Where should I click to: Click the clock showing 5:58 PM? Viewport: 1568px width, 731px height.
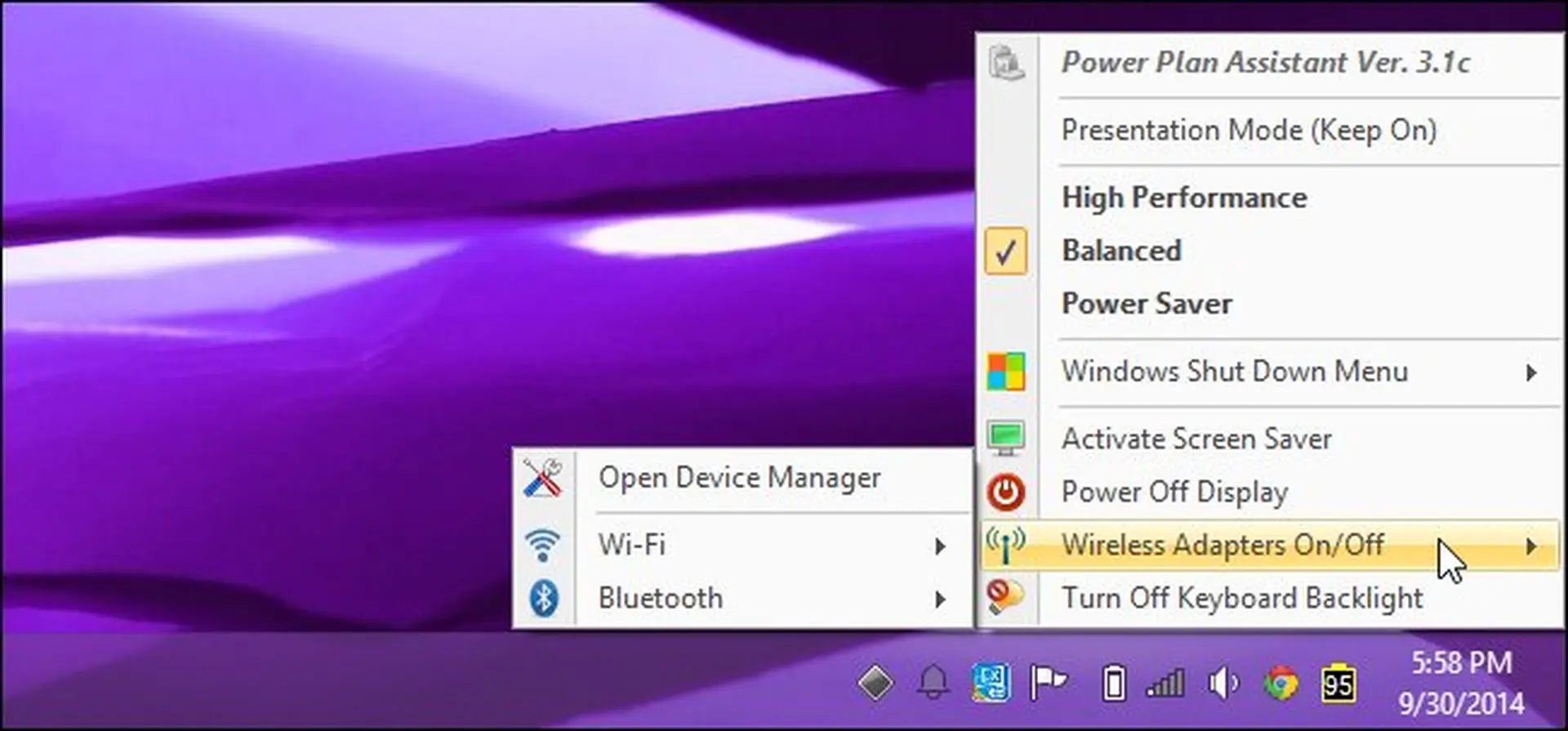click(x=1461, y=663)
